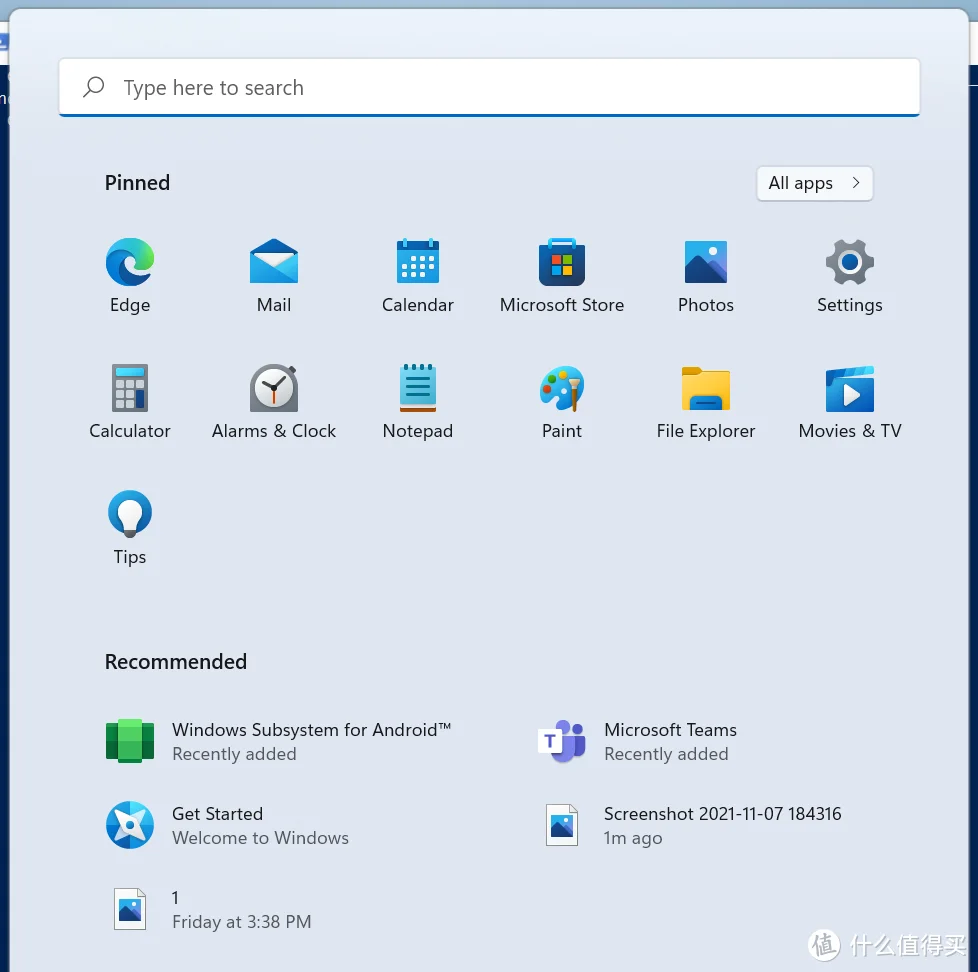
Task: Open the Microsoft Teams recommended icon
Action: point(562,741)
